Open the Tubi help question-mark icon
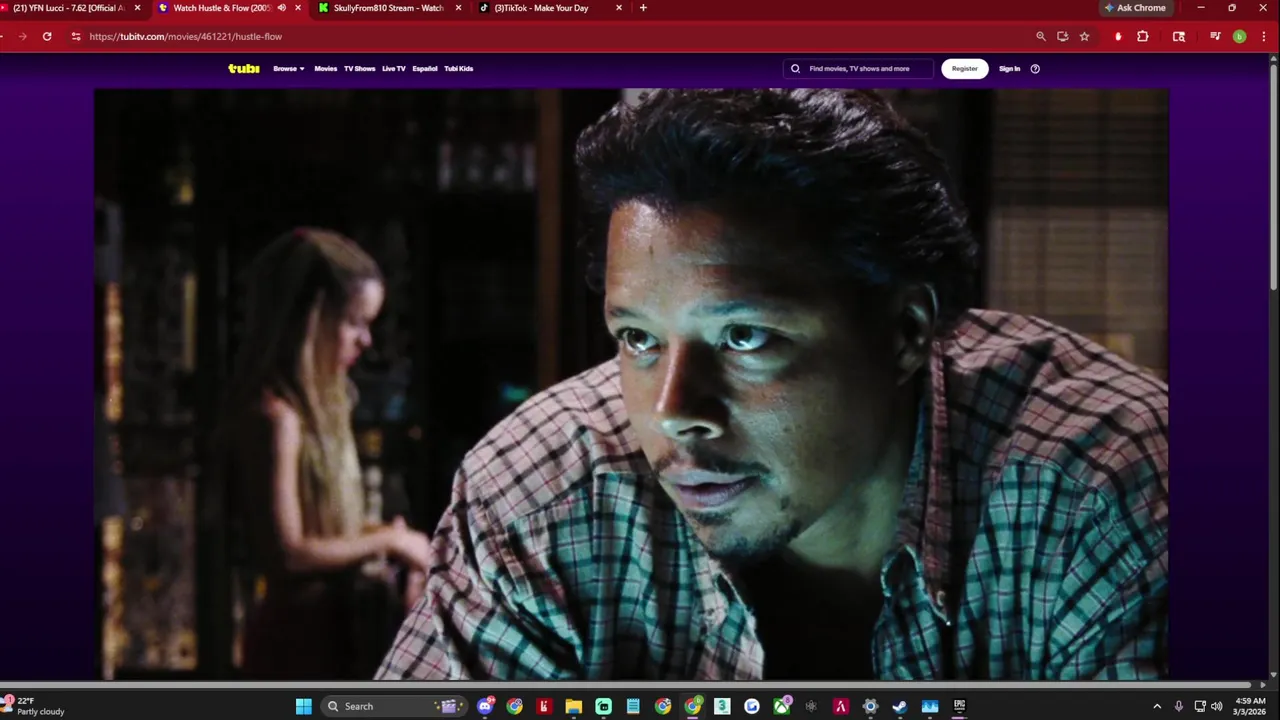Image resolution: width=1280 pixels, height=720 pixels. point(1035,69)
